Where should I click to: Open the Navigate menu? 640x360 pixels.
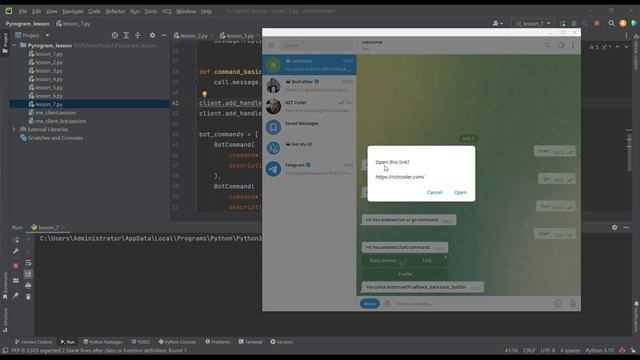[73, 11]
